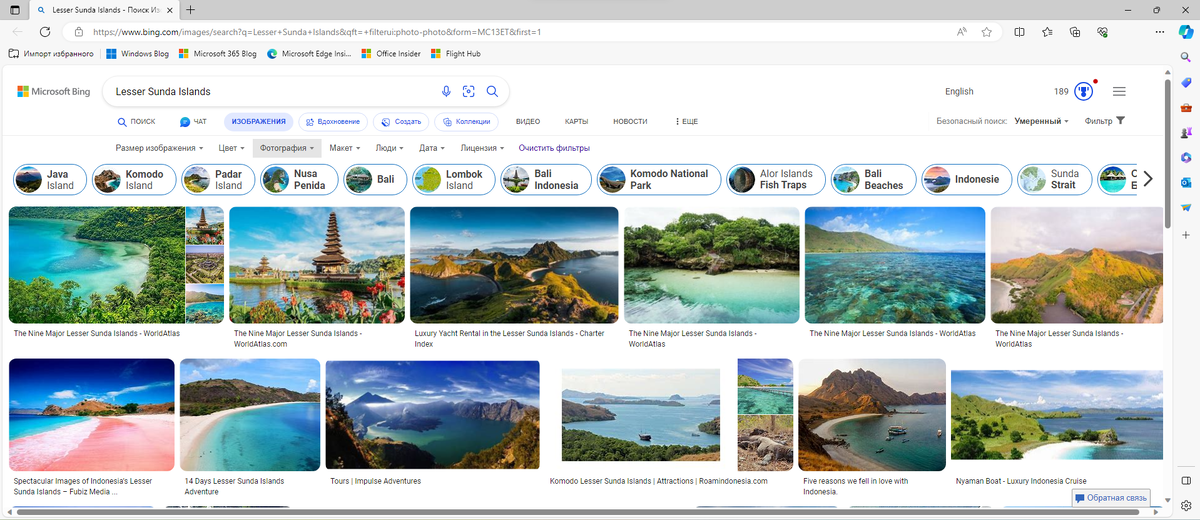The image size is (1200, 520).
Task: Click the Фильтр funnel button
Action: coord(1105,121)
